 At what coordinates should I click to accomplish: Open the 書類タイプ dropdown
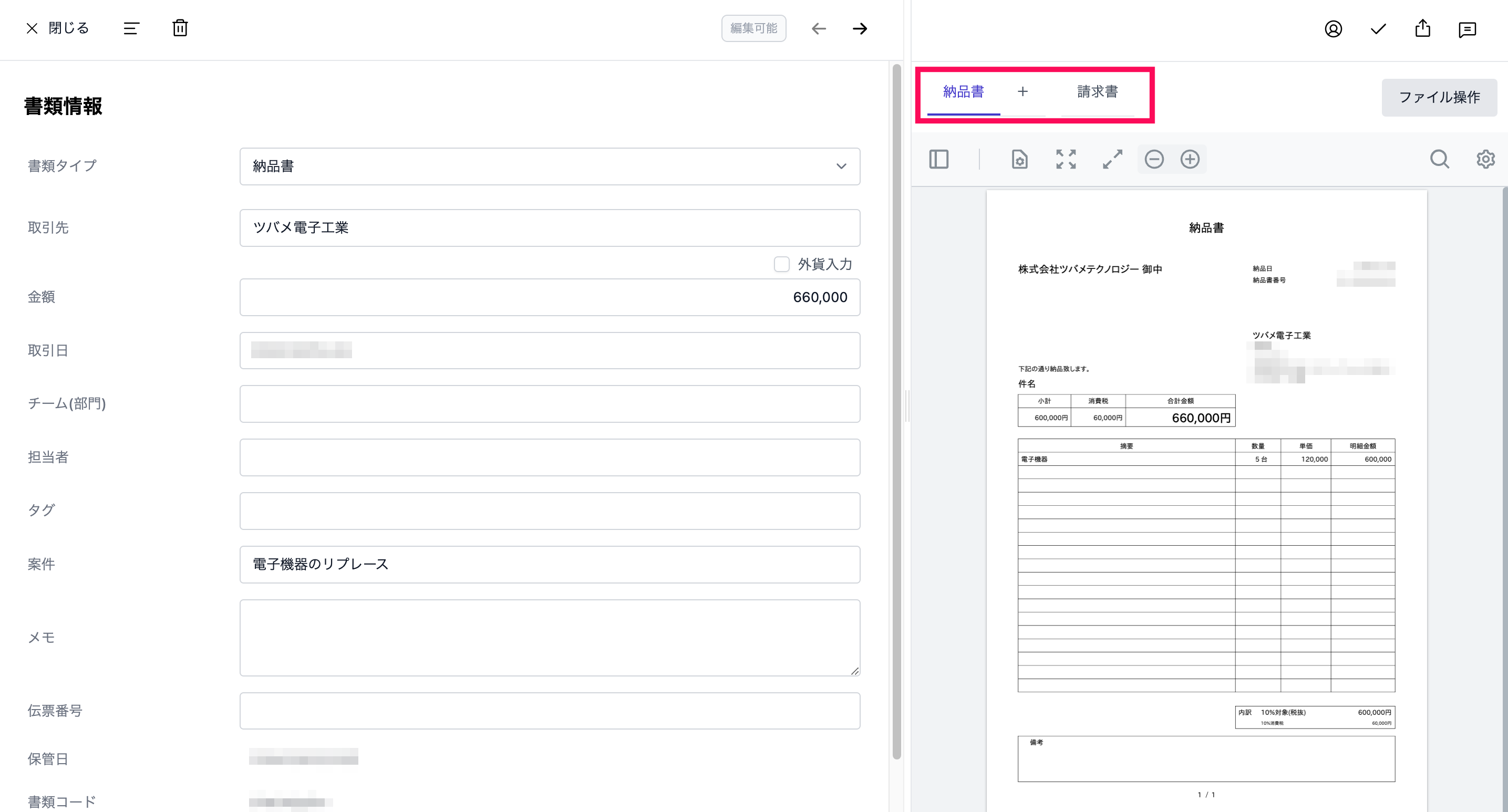[x=550, y=166]
